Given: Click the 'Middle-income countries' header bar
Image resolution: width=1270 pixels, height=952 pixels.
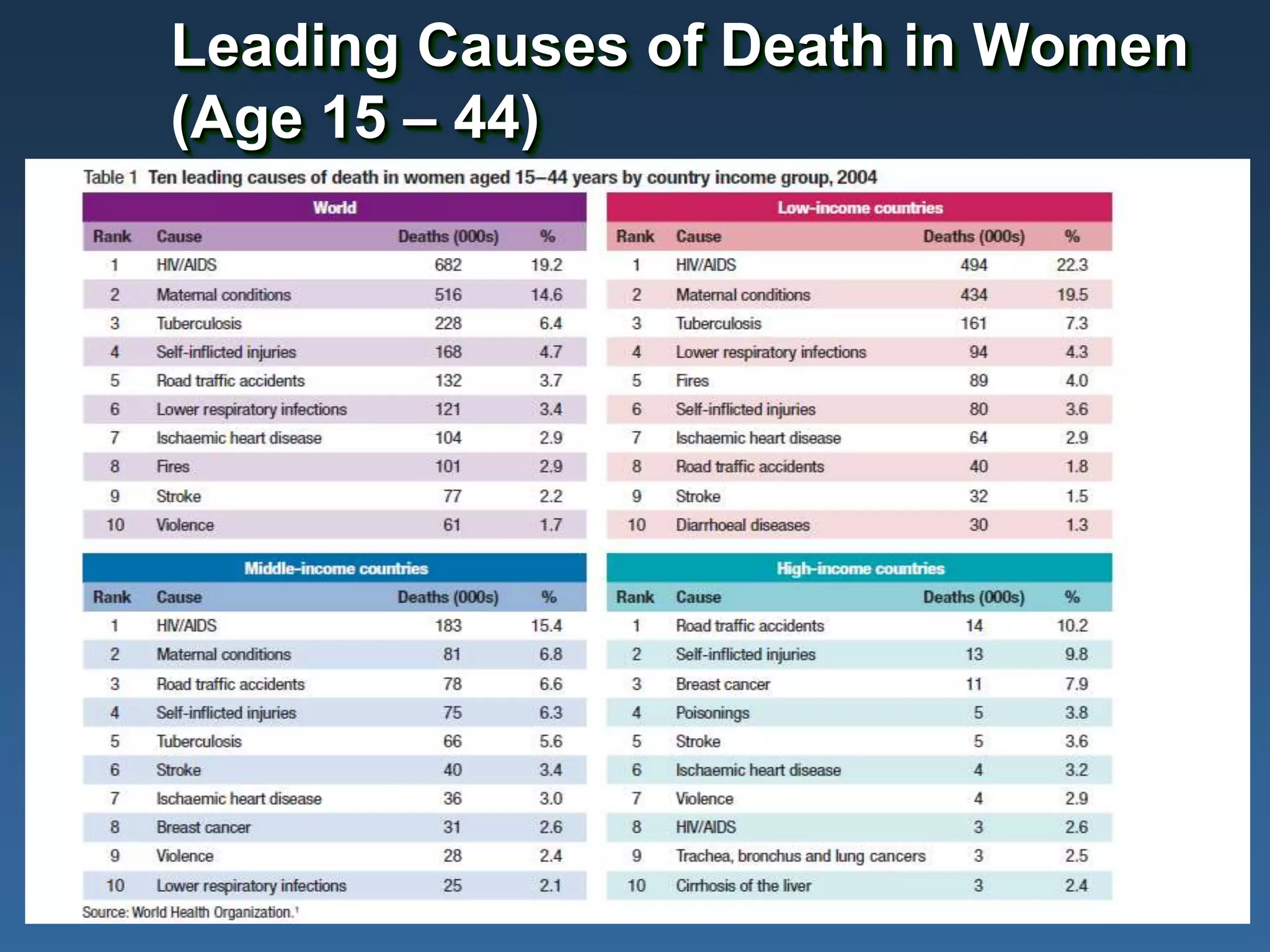Looking at the screenshot, I should point(335,568).
